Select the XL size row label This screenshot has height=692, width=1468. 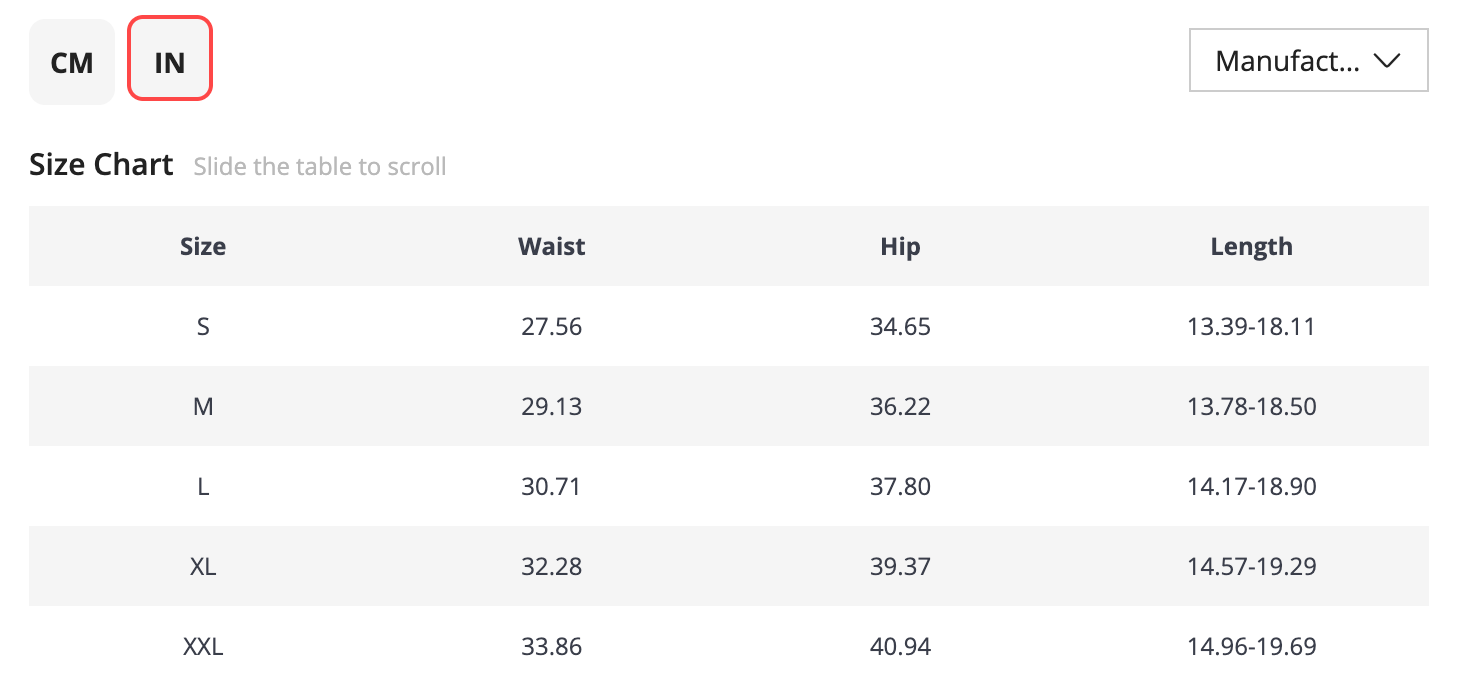click(x=203, y=566)
